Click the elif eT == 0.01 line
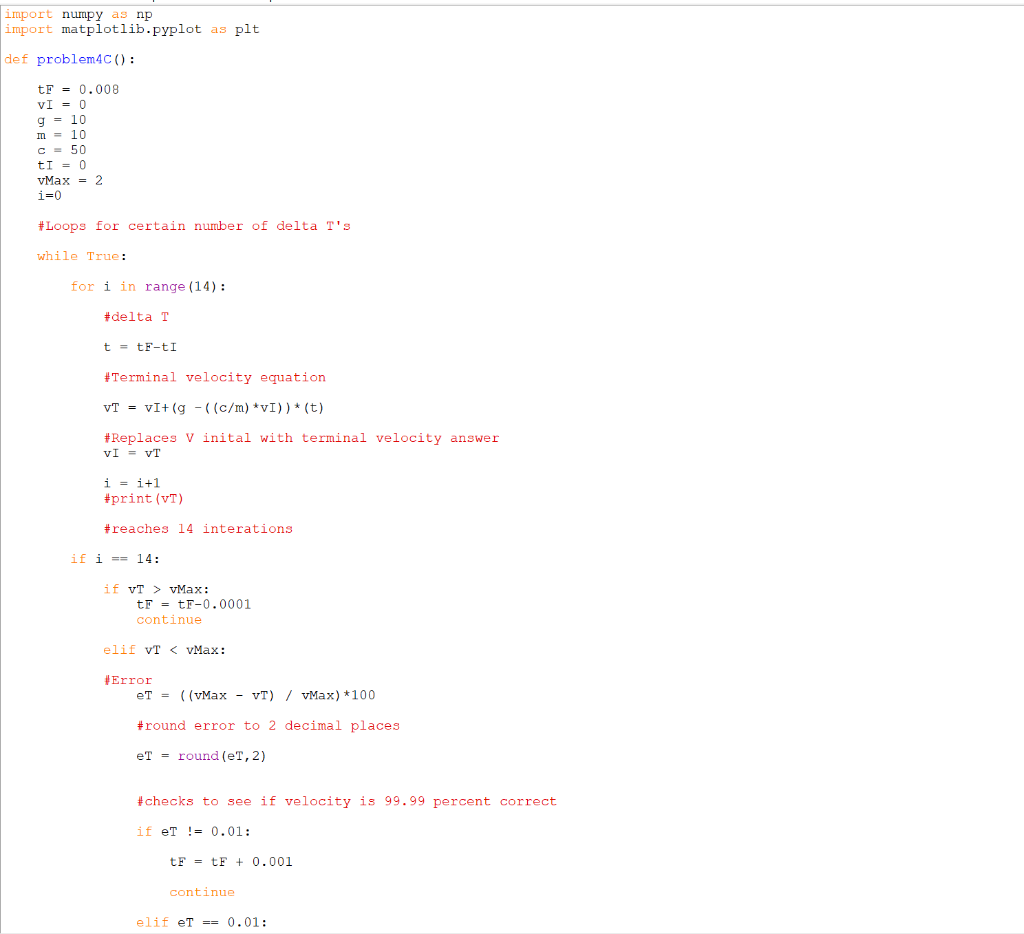The width and height of the screenshot is (1024, 934). [186, 922]
